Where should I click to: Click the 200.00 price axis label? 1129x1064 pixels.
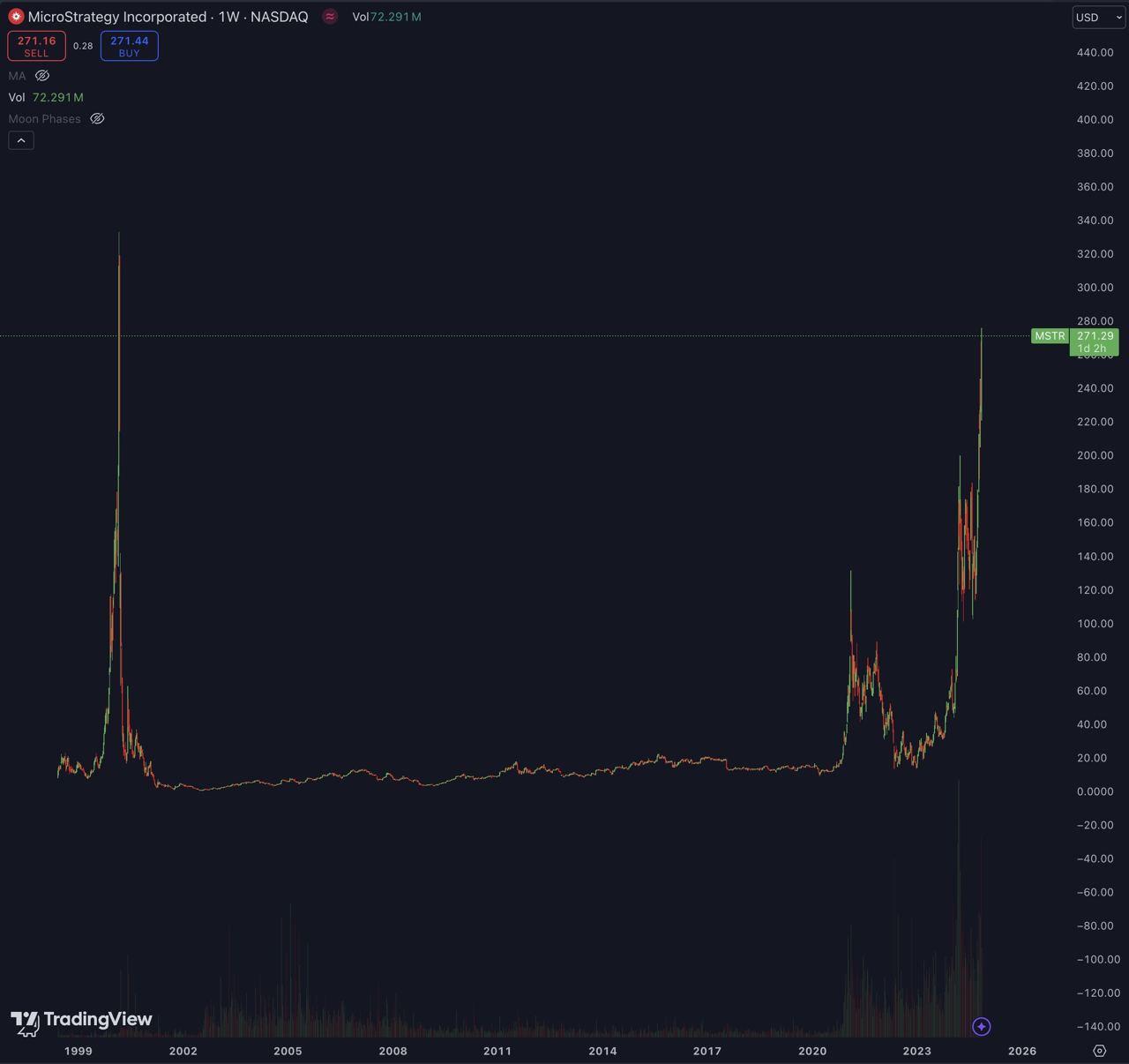(1095, 455)
